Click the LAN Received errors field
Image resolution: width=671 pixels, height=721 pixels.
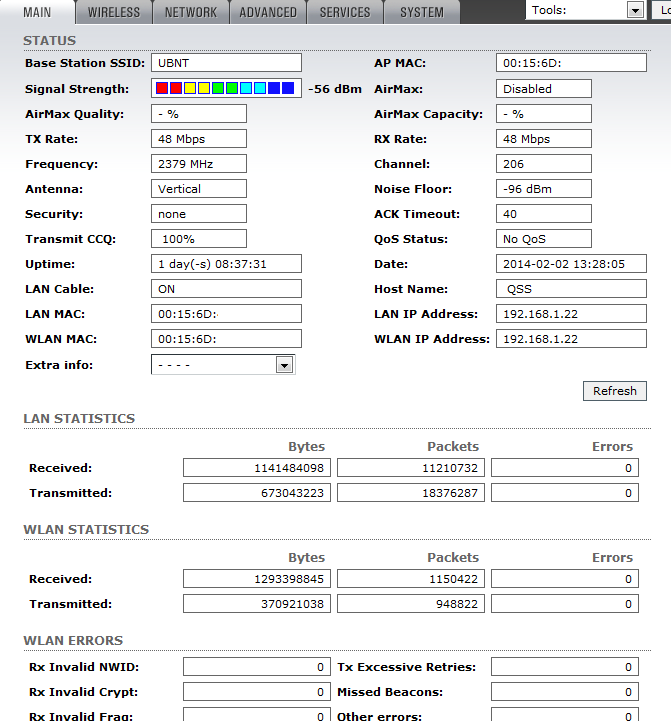pos(565,468)
